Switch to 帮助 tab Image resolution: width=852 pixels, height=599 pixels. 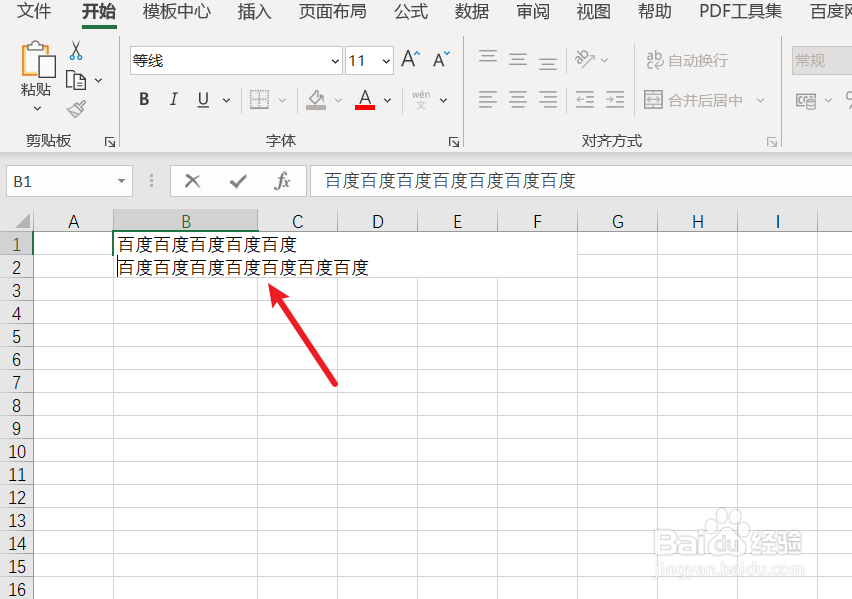655,11
